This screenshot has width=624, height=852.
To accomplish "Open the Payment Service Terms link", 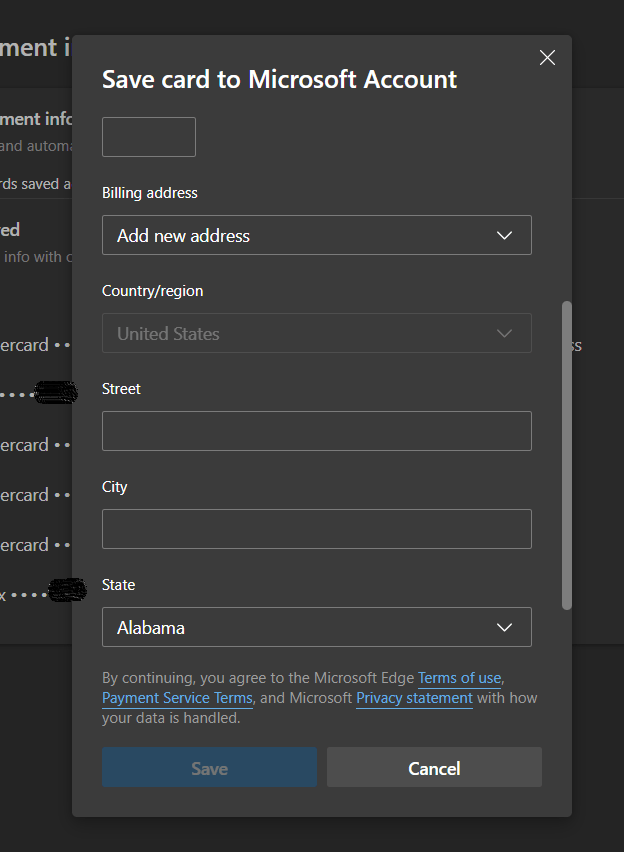I will pos(177,698).
